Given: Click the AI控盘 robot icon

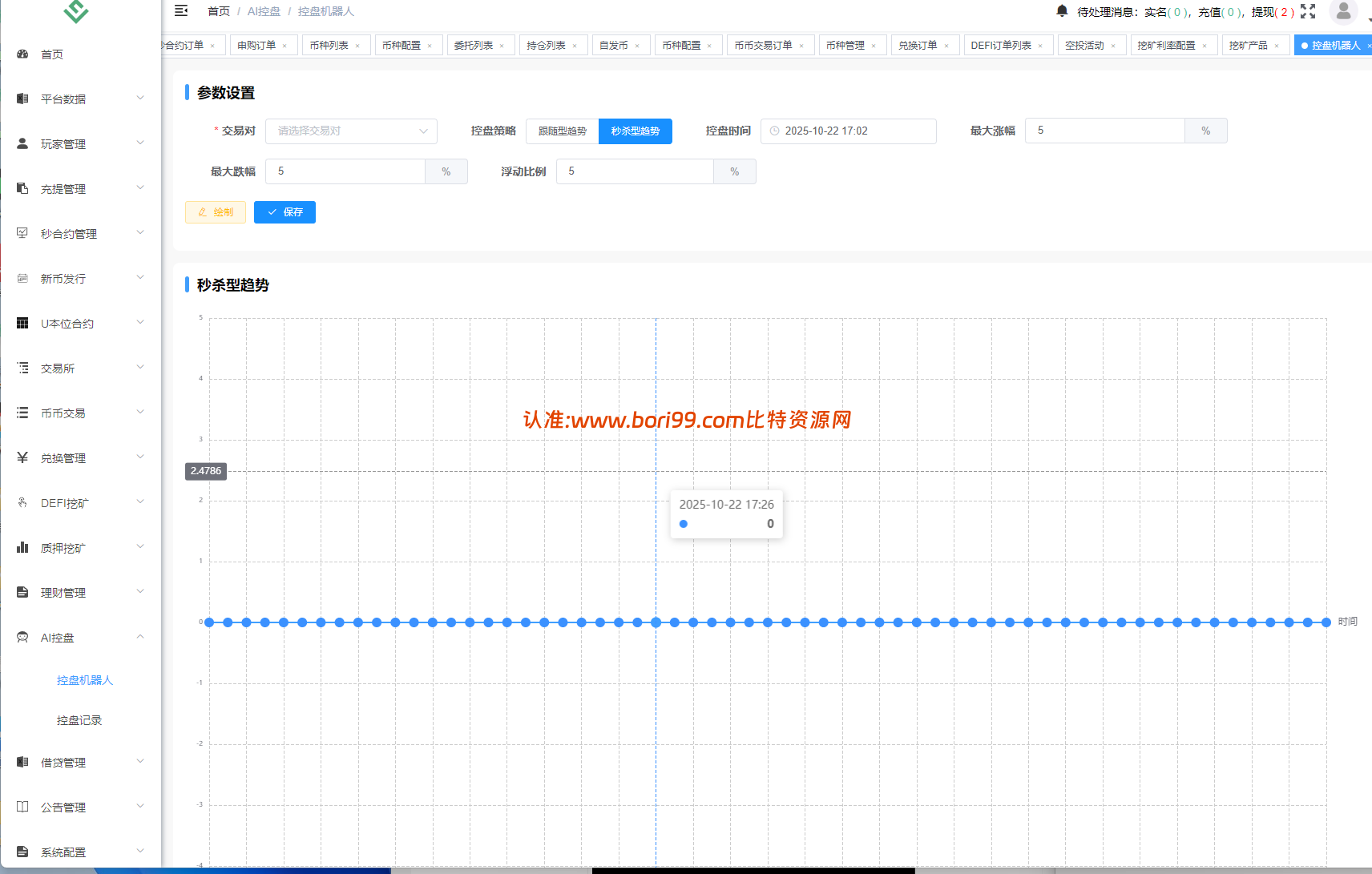Looking at the screenshot, I should pos(22,637).
